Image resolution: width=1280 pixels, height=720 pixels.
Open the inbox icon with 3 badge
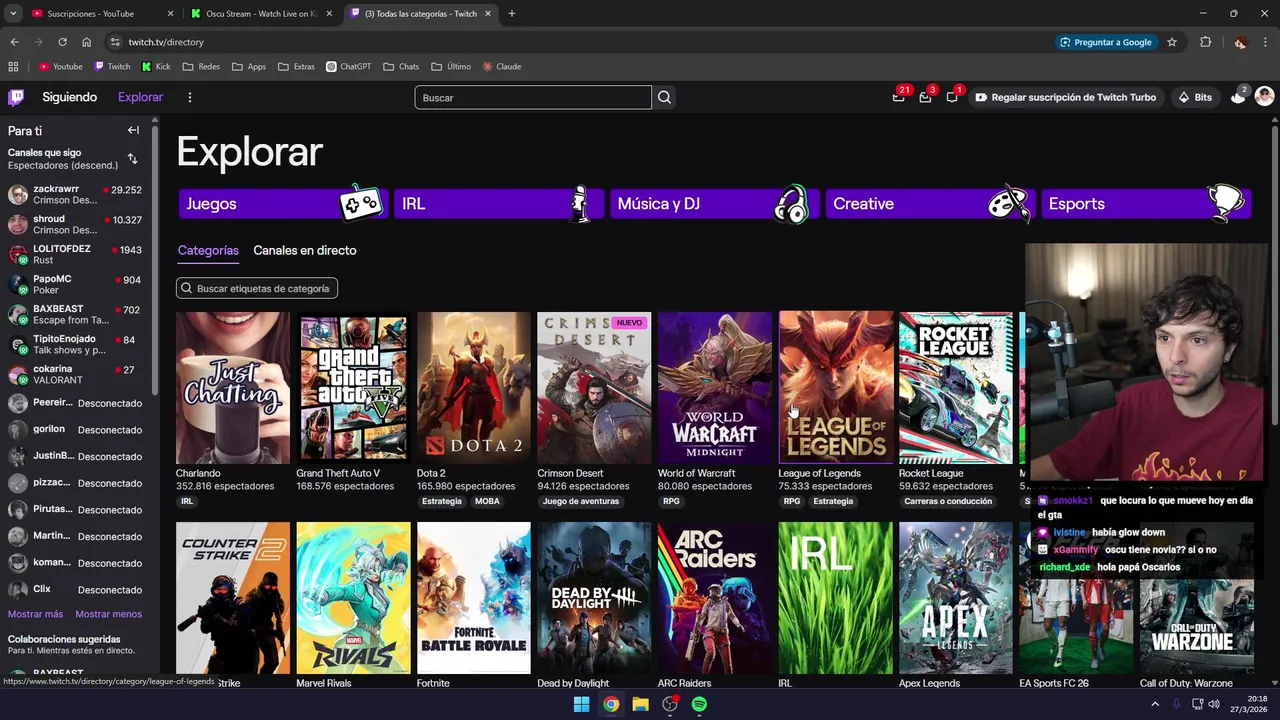tap(925, 97)
